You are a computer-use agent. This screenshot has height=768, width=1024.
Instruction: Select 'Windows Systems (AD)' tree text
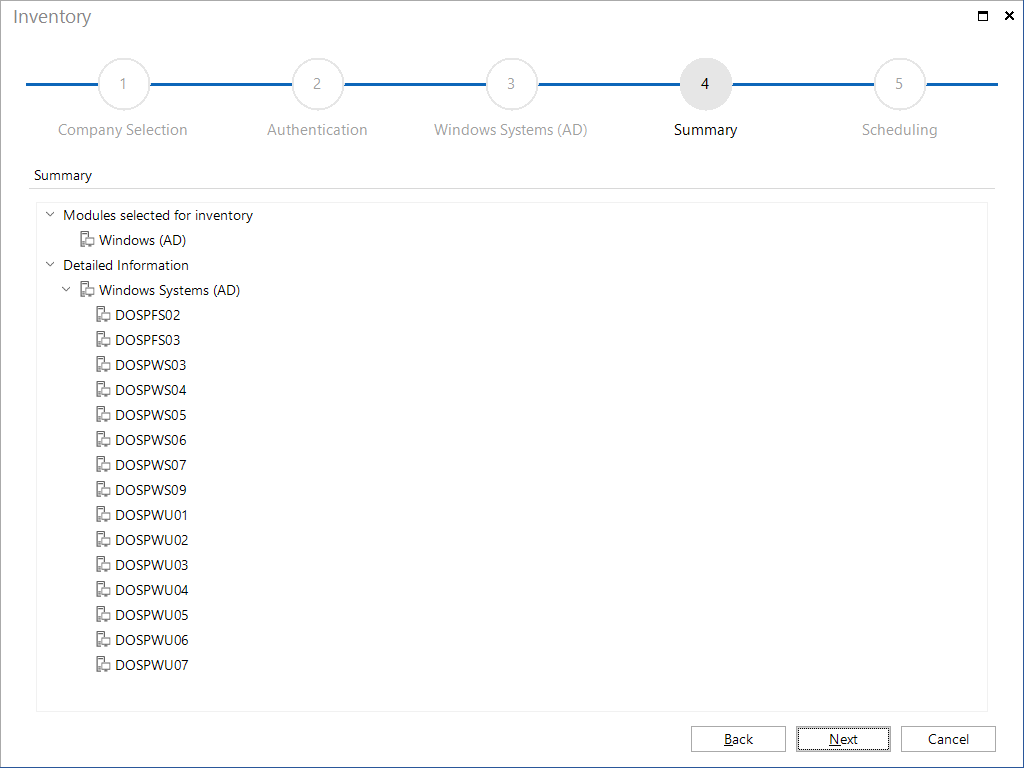point(170,290)
